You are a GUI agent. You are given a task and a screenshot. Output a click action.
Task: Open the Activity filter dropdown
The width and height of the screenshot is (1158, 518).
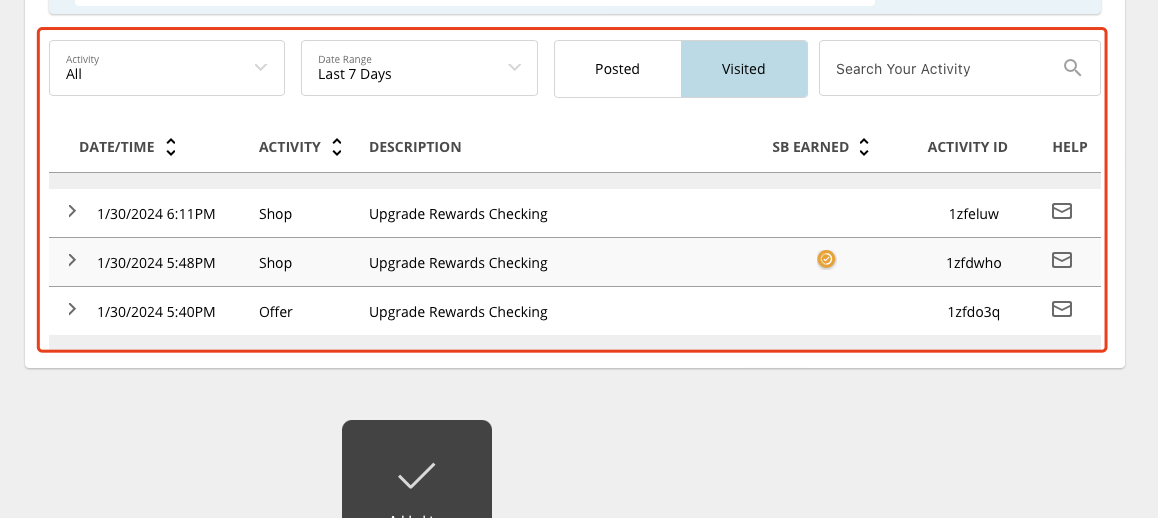[167, 68]
